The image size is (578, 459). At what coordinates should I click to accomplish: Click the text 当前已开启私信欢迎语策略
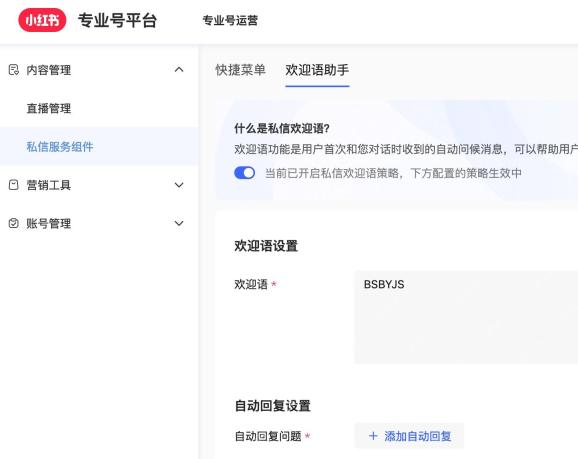[x=332, y=173]
